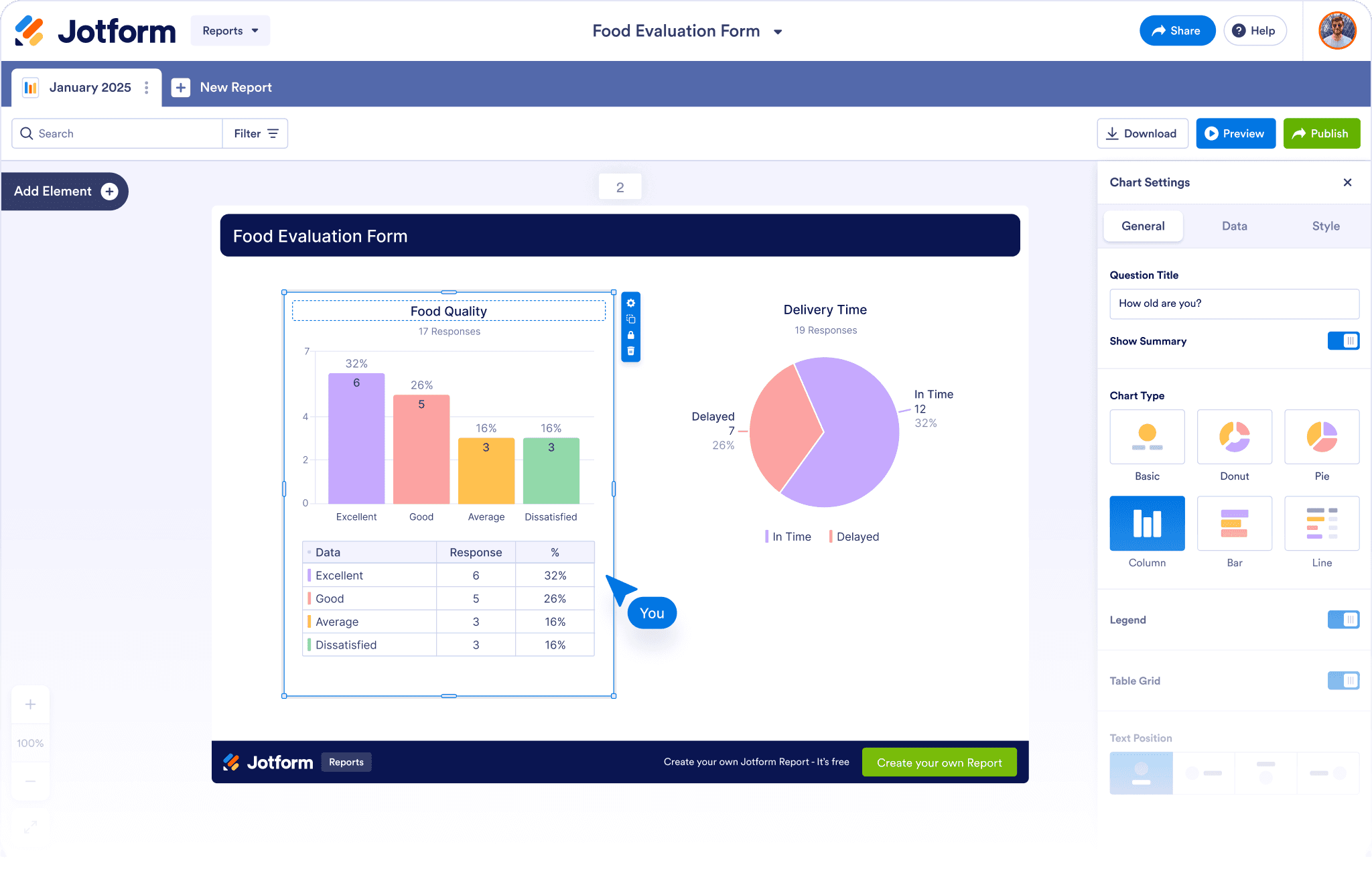Viewport: 1372px width, 875px height.
Task: Click the page number 2 indicator
Action: point(620,187)
